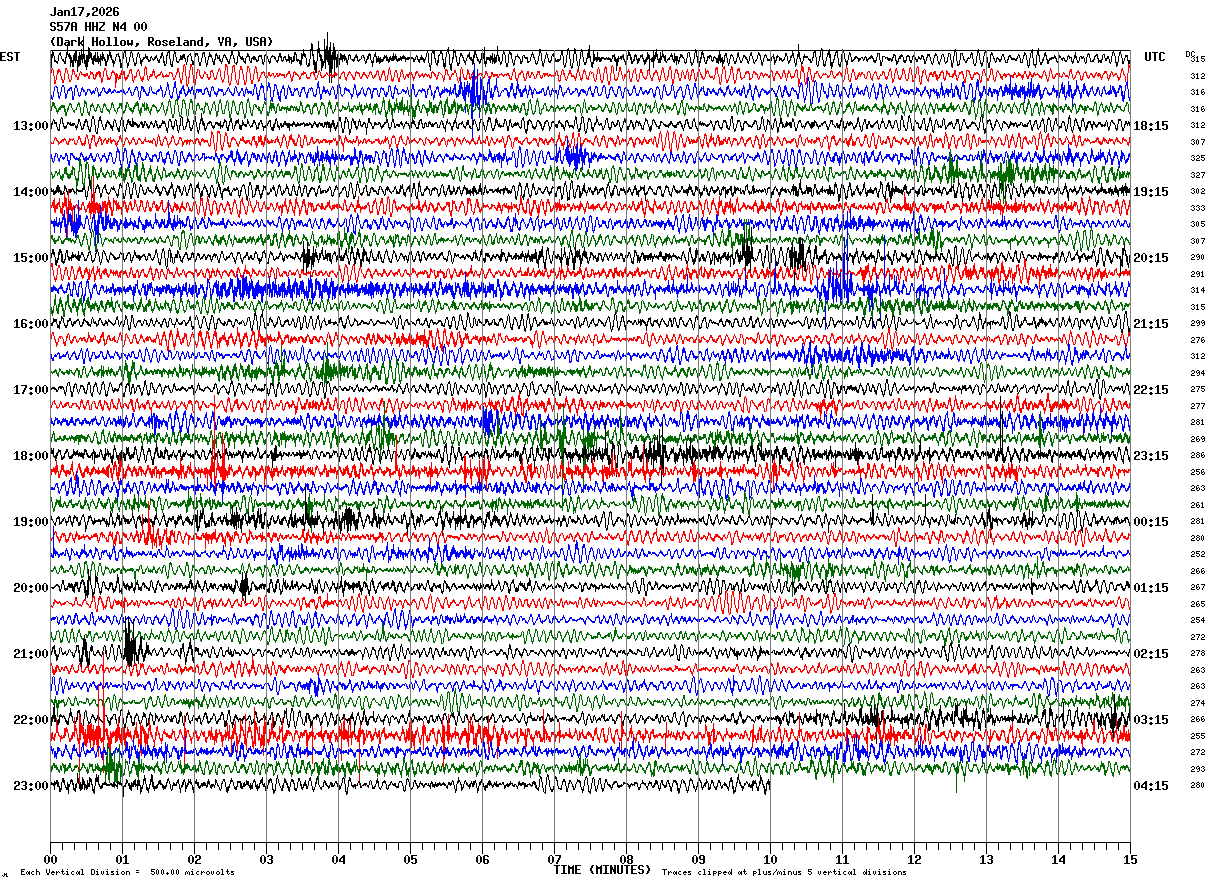The height and width of the screenshot is (886, 1210).
Task: Click the 02:15 UTC time label
Action: [1150, 653]
